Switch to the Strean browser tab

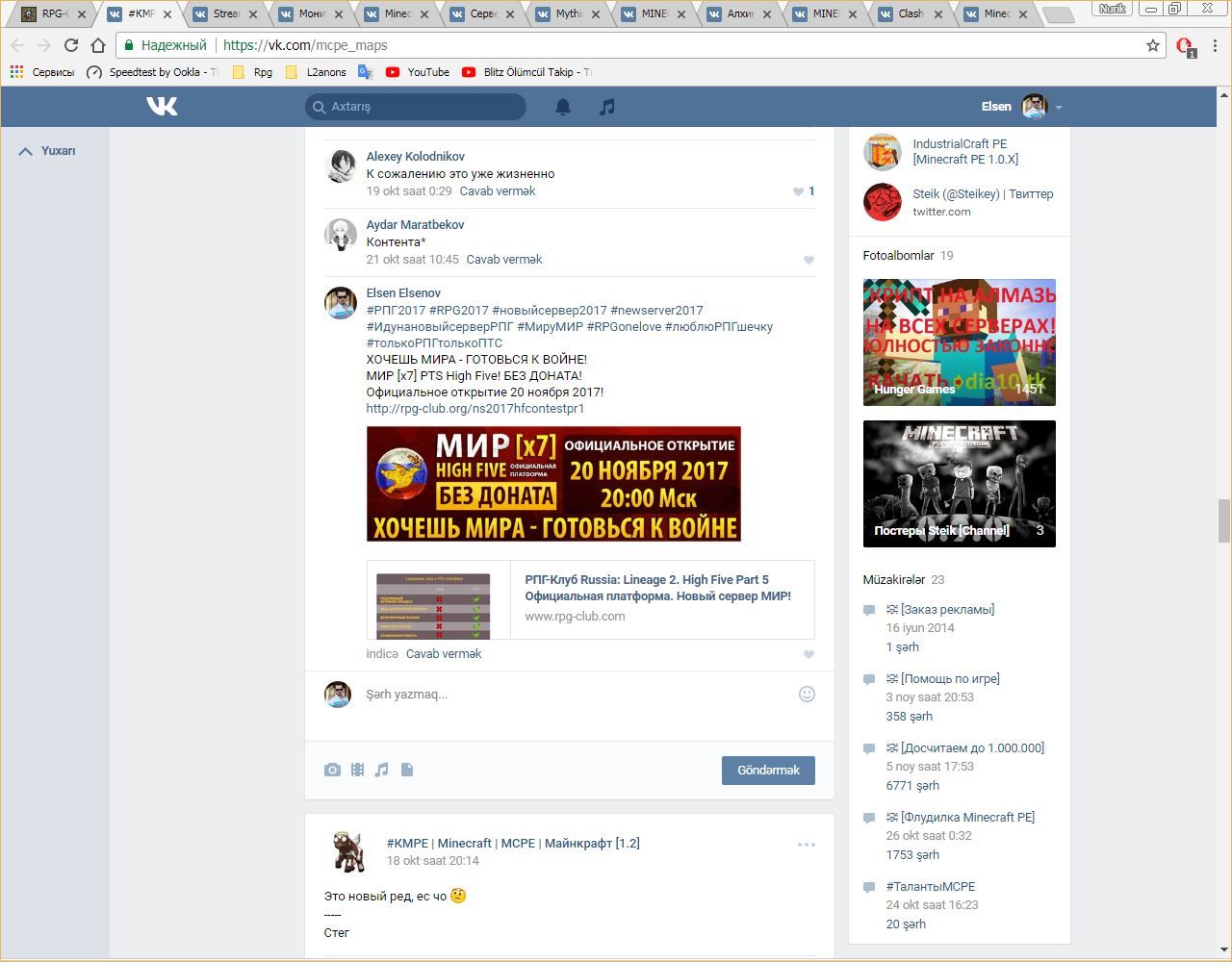[224, 14]
